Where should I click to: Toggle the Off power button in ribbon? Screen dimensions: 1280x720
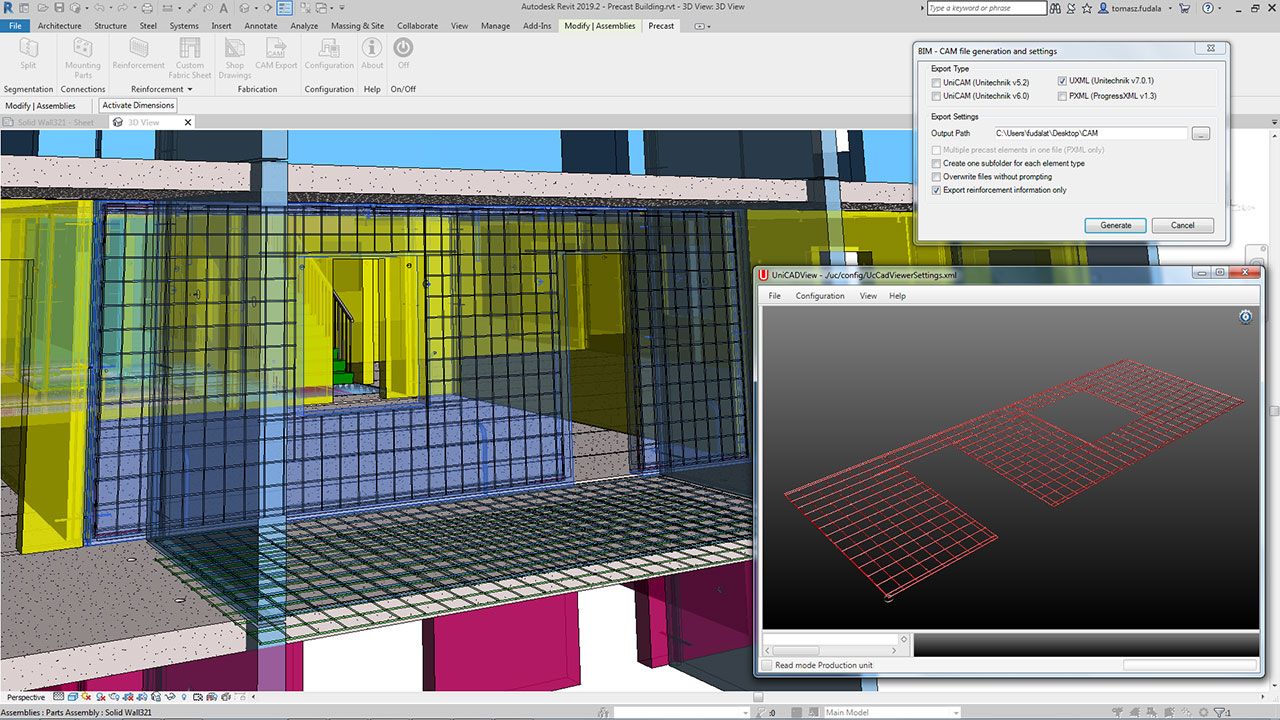click(403, 48)
